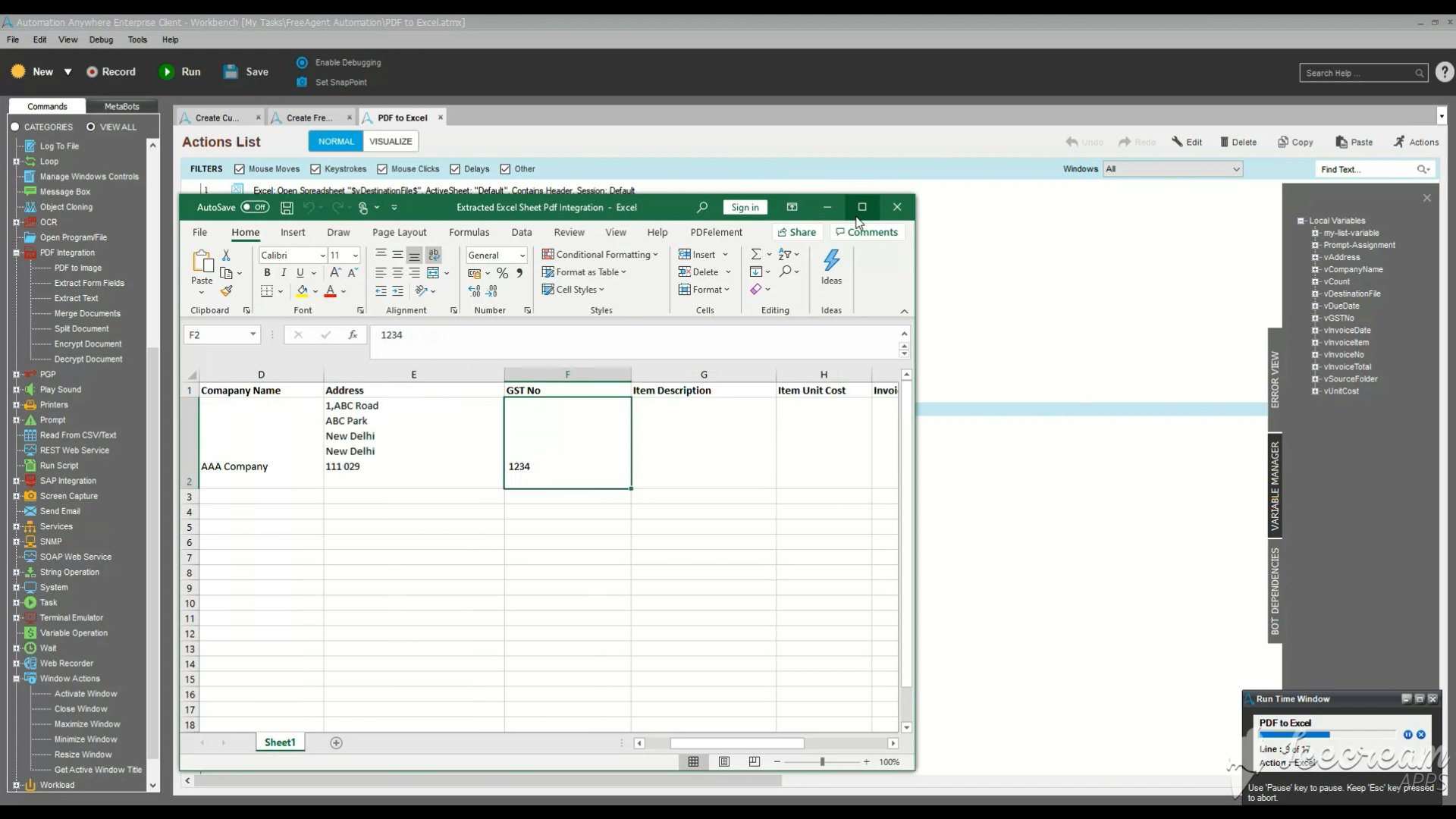Click the Format Painter brush icon
The image size is (1456, 819).
(x=226, y=291)
